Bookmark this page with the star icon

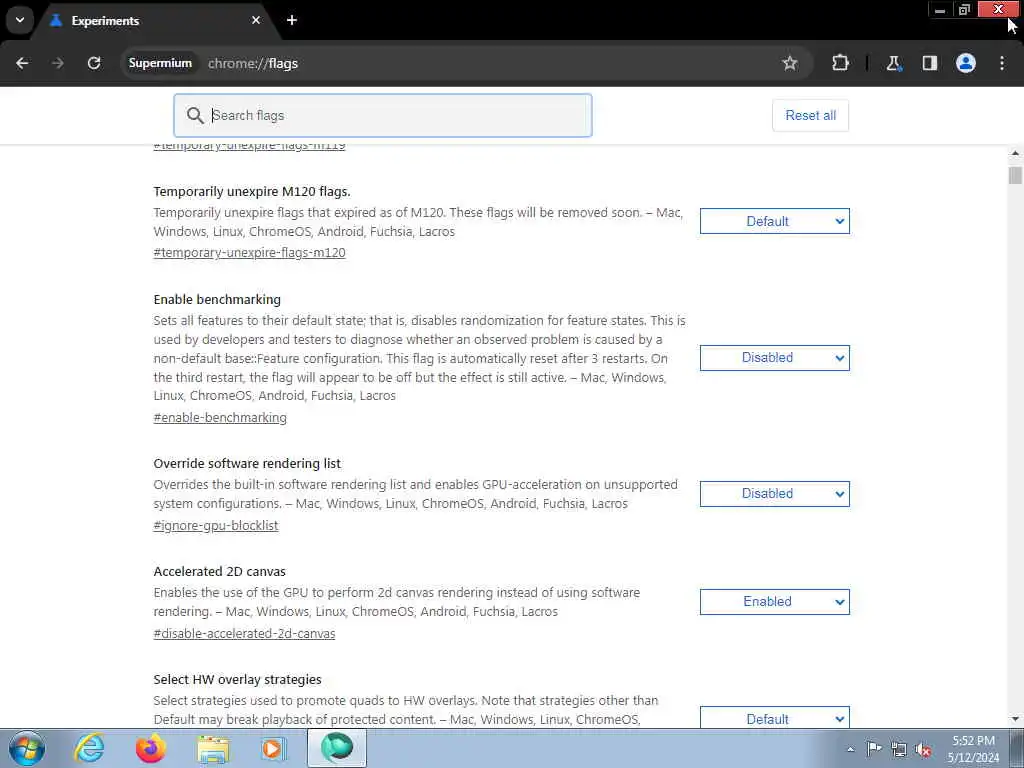790,63
